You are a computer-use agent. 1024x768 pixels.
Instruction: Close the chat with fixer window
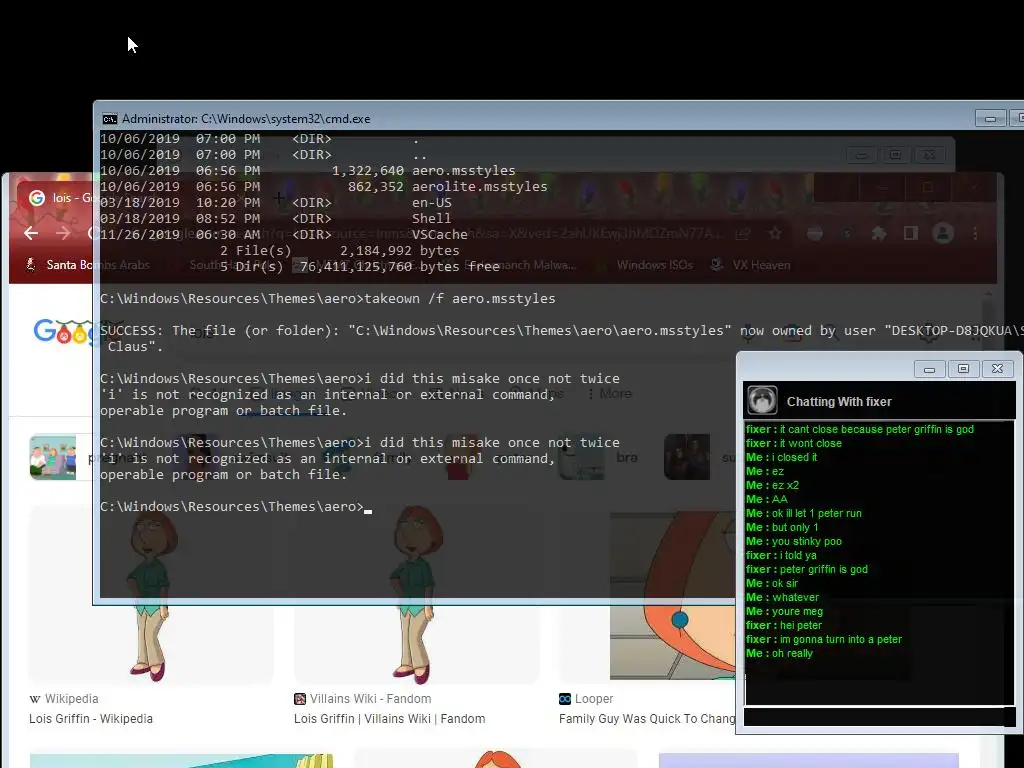click(997, 369)
